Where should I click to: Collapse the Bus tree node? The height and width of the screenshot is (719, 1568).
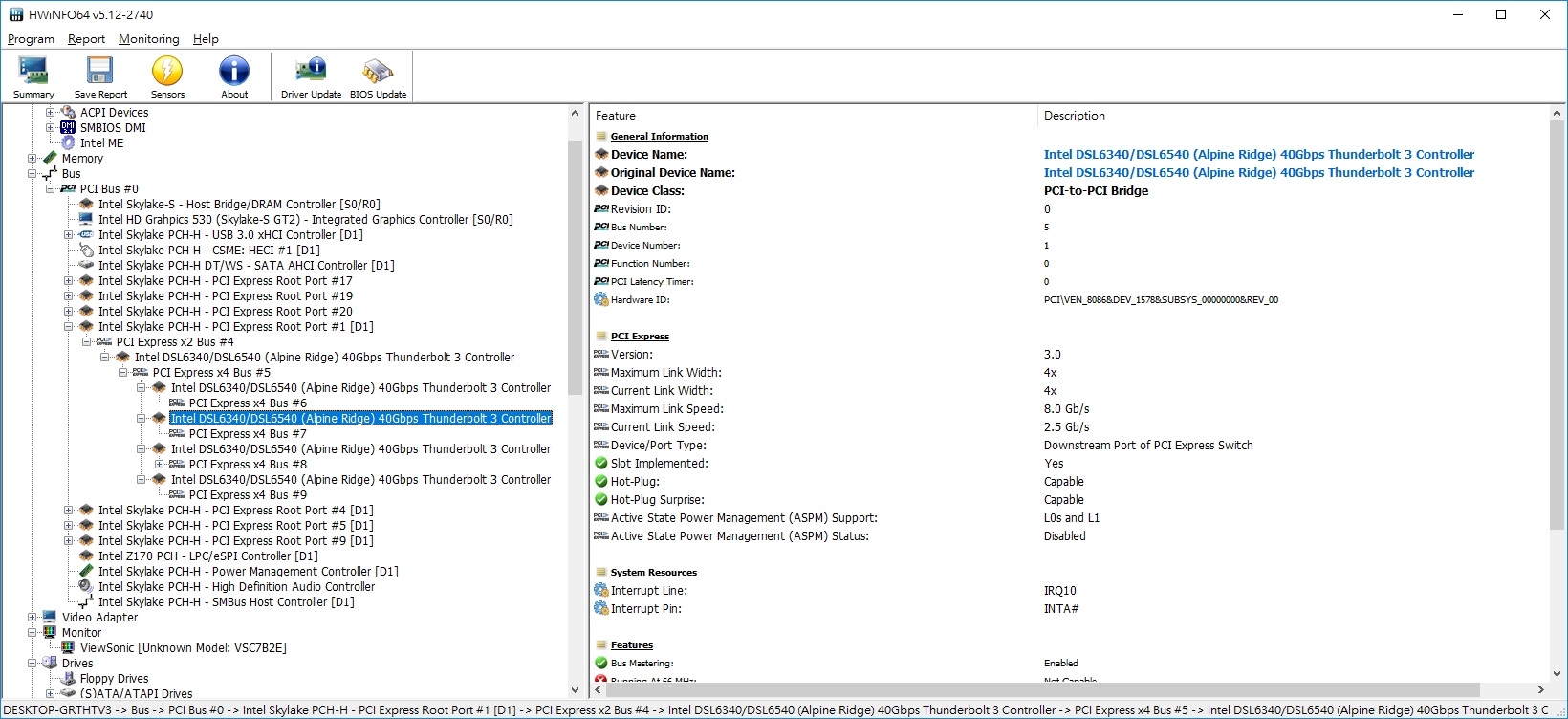(32, 174)
